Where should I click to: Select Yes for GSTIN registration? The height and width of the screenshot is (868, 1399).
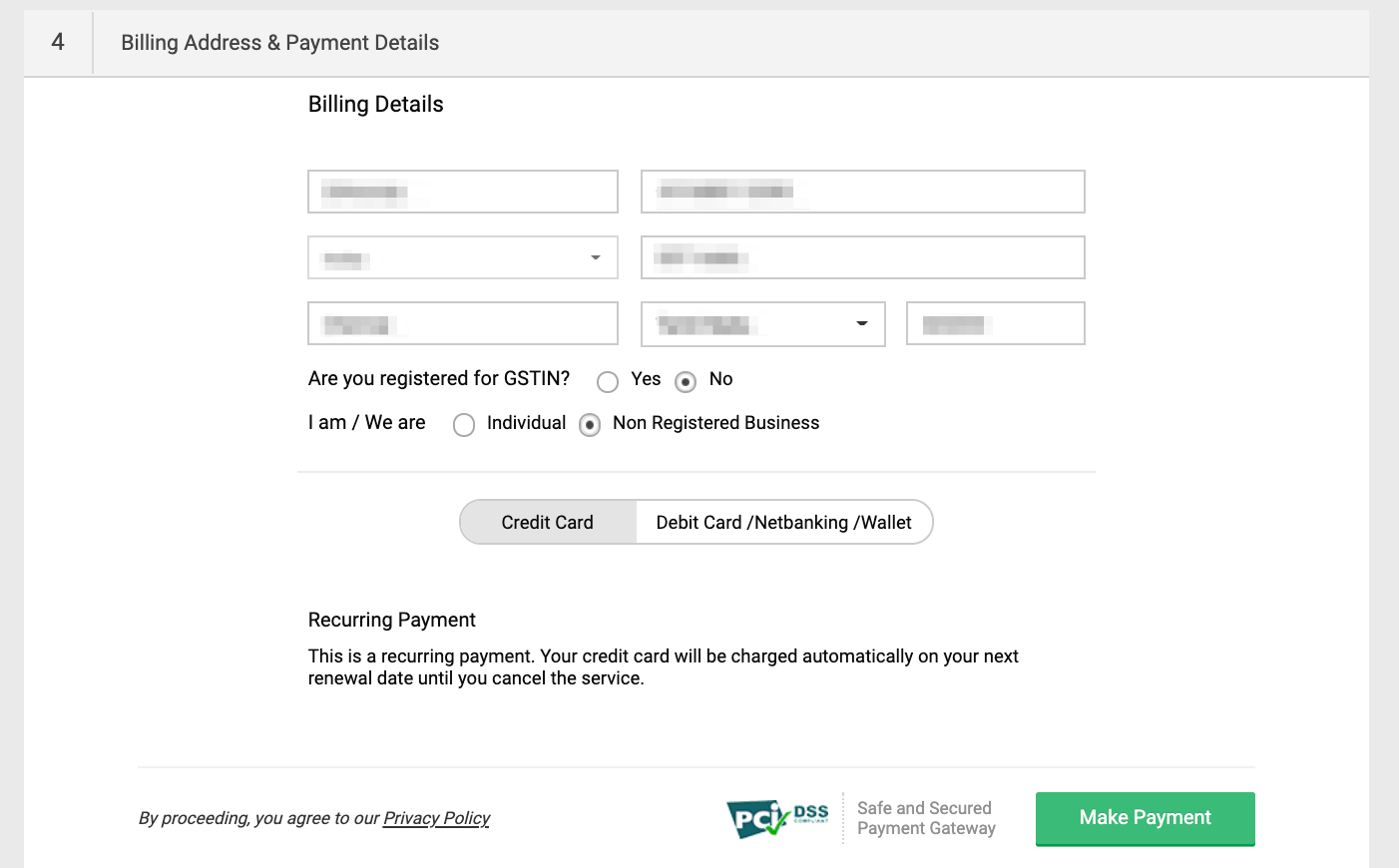click(x=608, y=381)
